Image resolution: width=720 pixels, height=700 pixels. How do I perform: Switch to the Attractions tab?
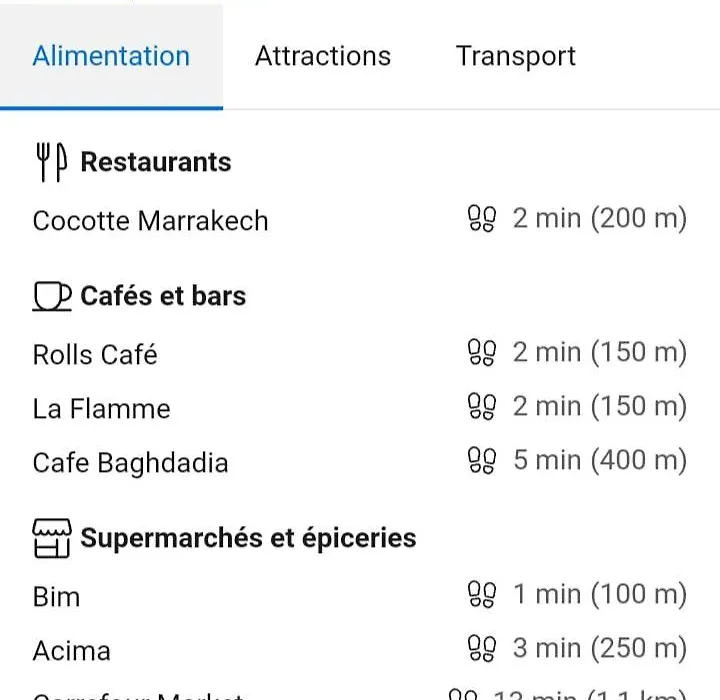pyautogui.click(x=323, y=56)
